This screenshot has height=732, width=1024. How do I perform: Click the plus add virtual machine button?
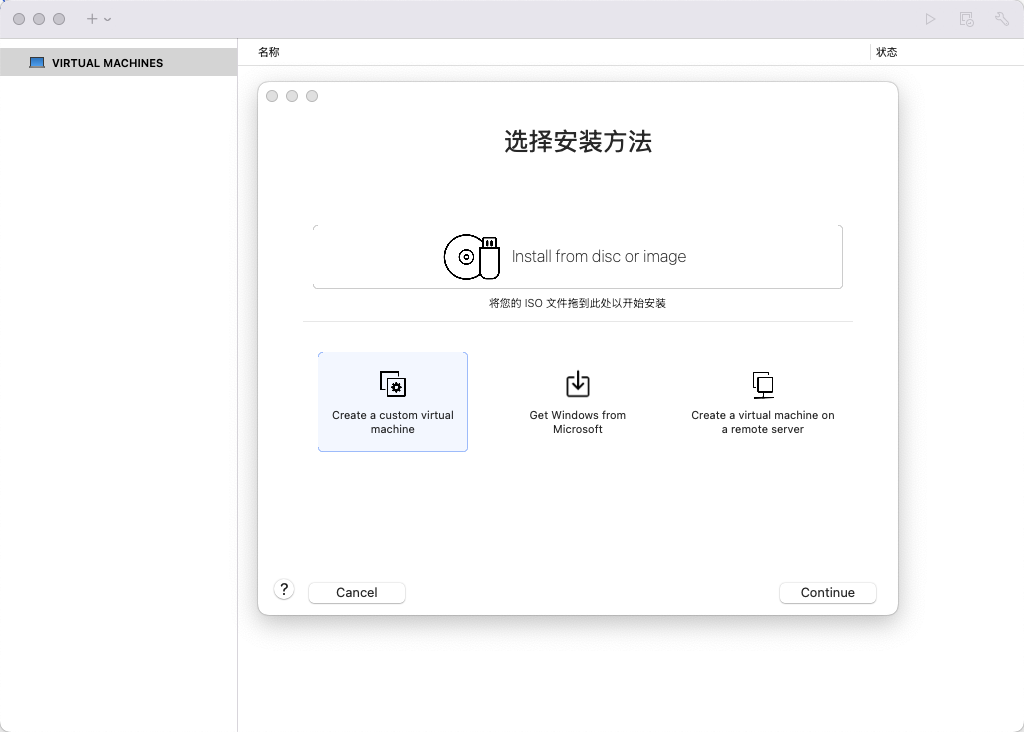(91, 19)
